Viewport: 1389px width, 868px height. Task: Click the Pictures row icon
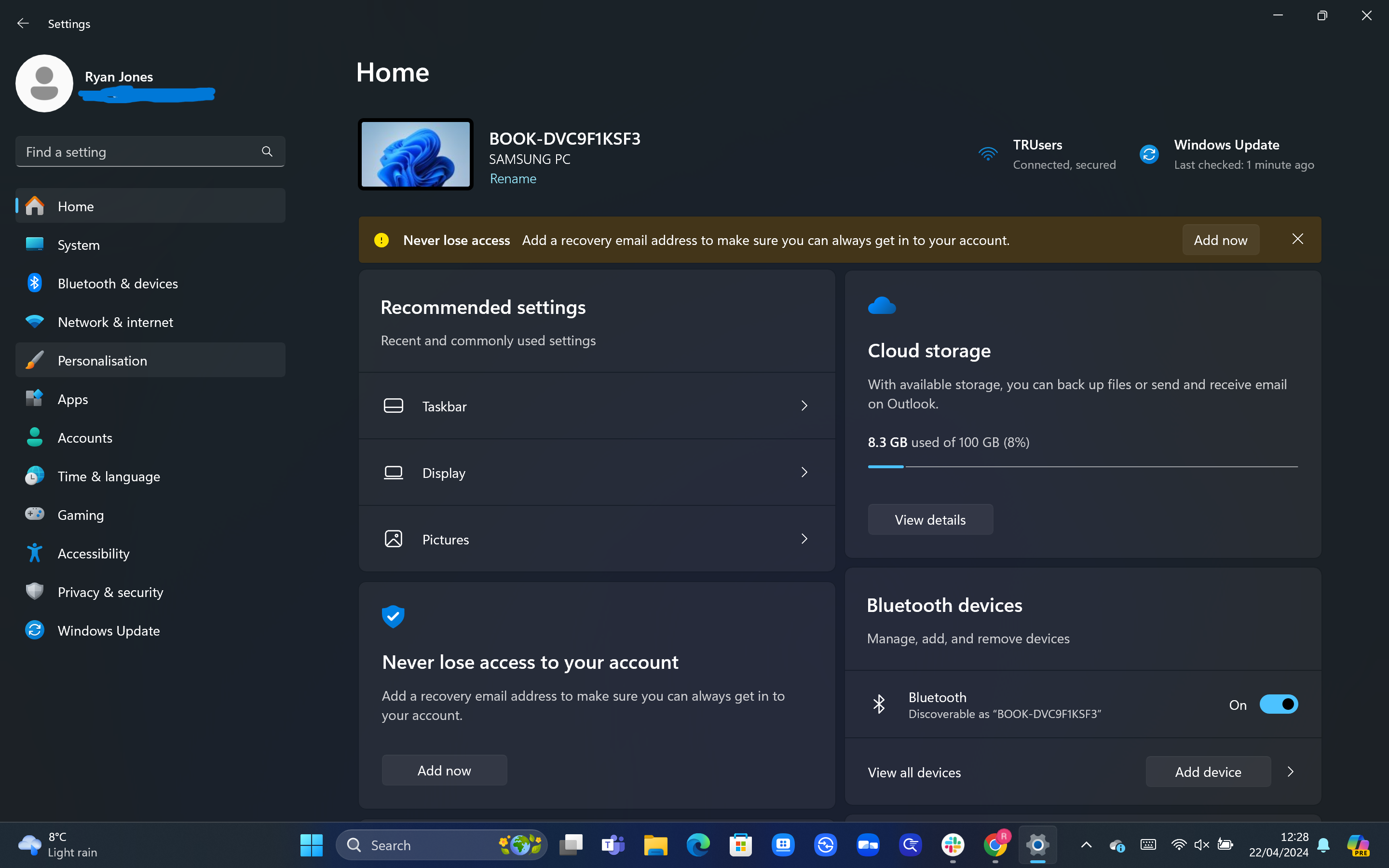tap(393, 539)
